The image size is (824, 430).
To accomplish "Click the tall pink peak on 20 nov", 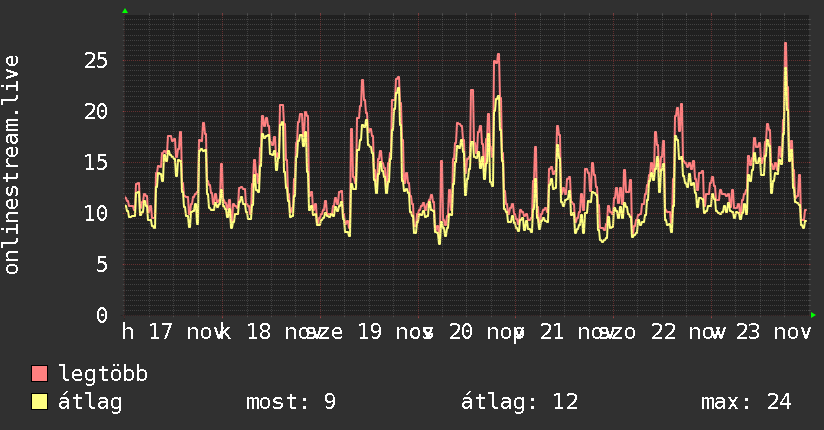I will (x=497, y=57).
